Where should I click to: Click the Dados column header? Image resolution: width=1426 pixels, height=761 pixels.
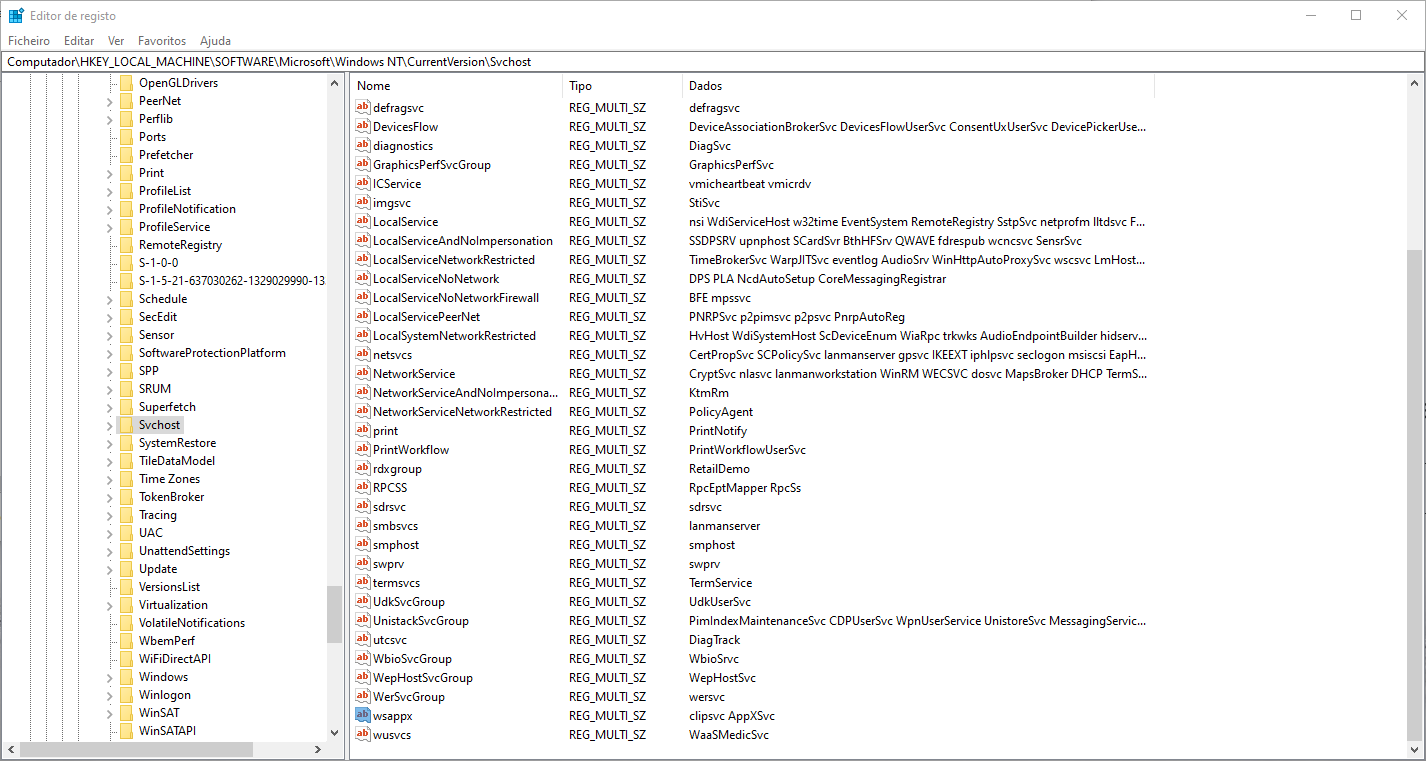918,86
